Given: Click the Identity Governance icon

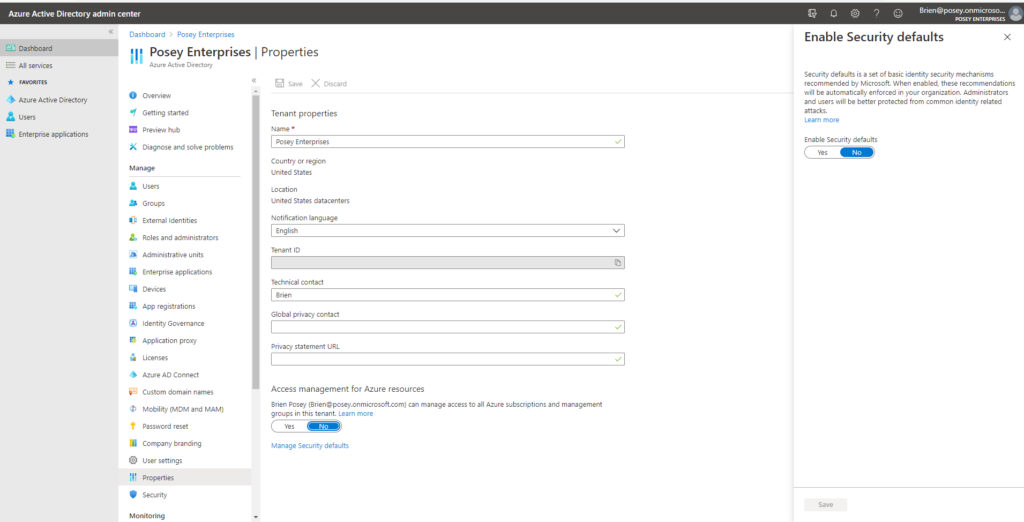Looking at the screenshot, I should (133, 323).
